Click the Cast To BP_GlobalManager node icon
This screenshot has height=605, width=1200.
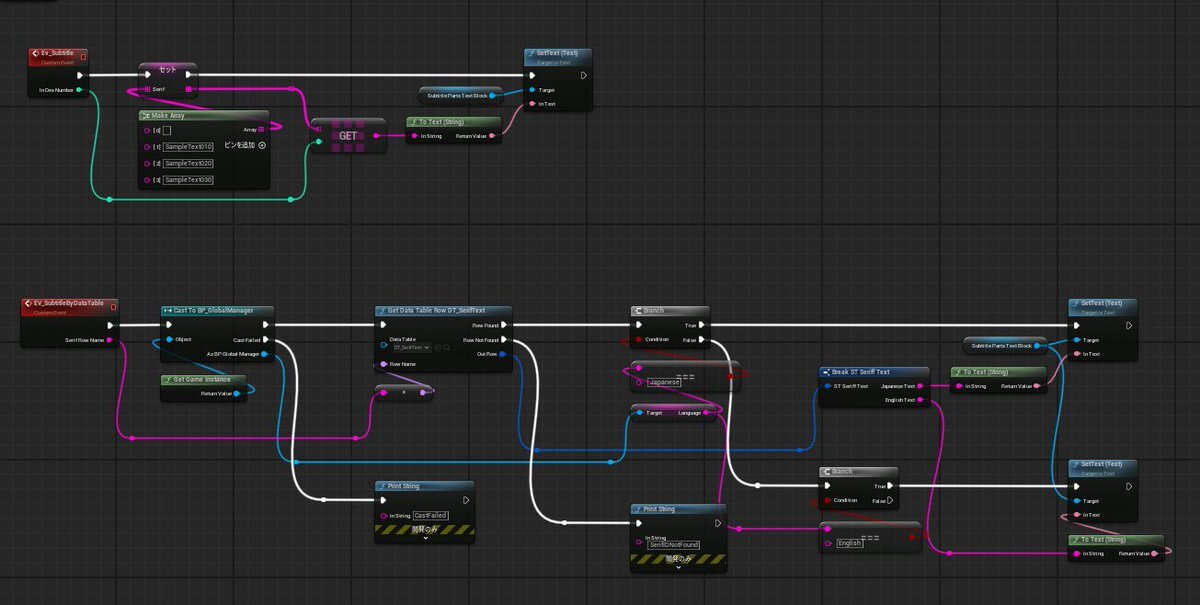pyautogui.click(x=167, y=310)
